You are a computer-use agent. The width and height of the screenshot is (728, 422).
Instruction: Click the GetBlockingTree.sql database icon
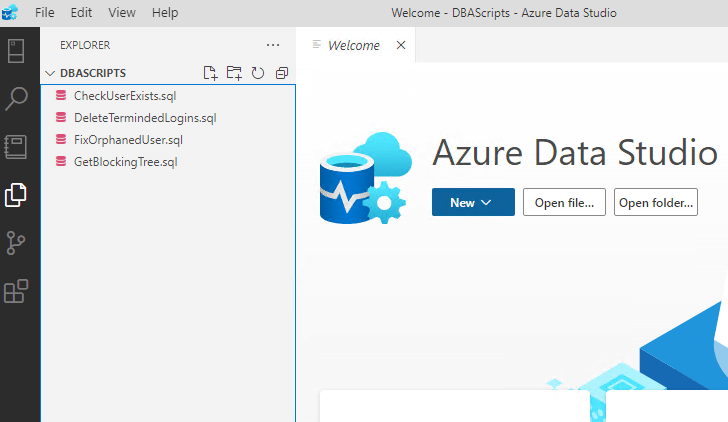[61, 162]
